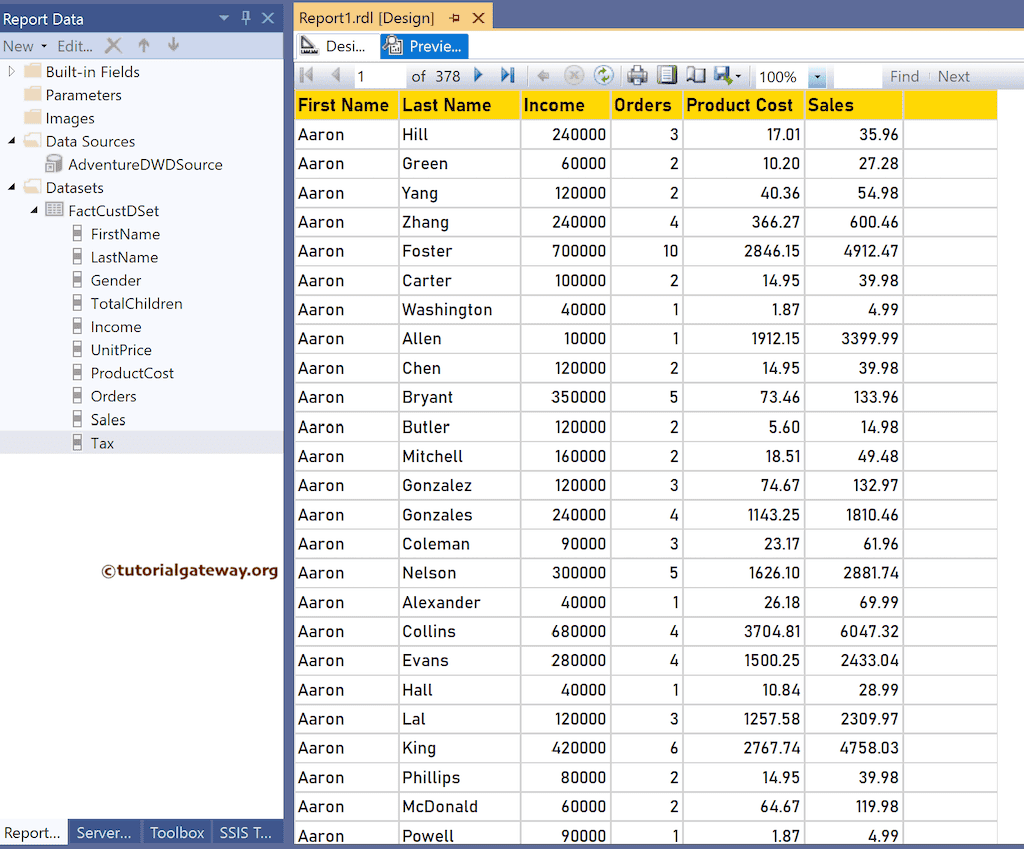Unpin the Report1.rdl document tab

(x=453, y=17)
